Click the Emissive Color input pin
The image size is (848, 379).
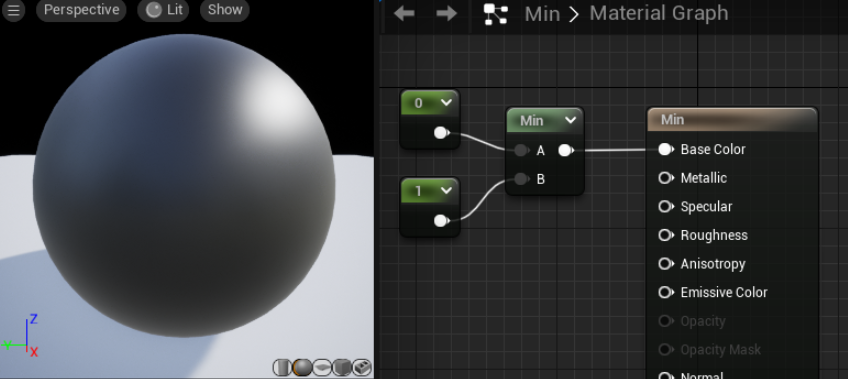point(666,292)
